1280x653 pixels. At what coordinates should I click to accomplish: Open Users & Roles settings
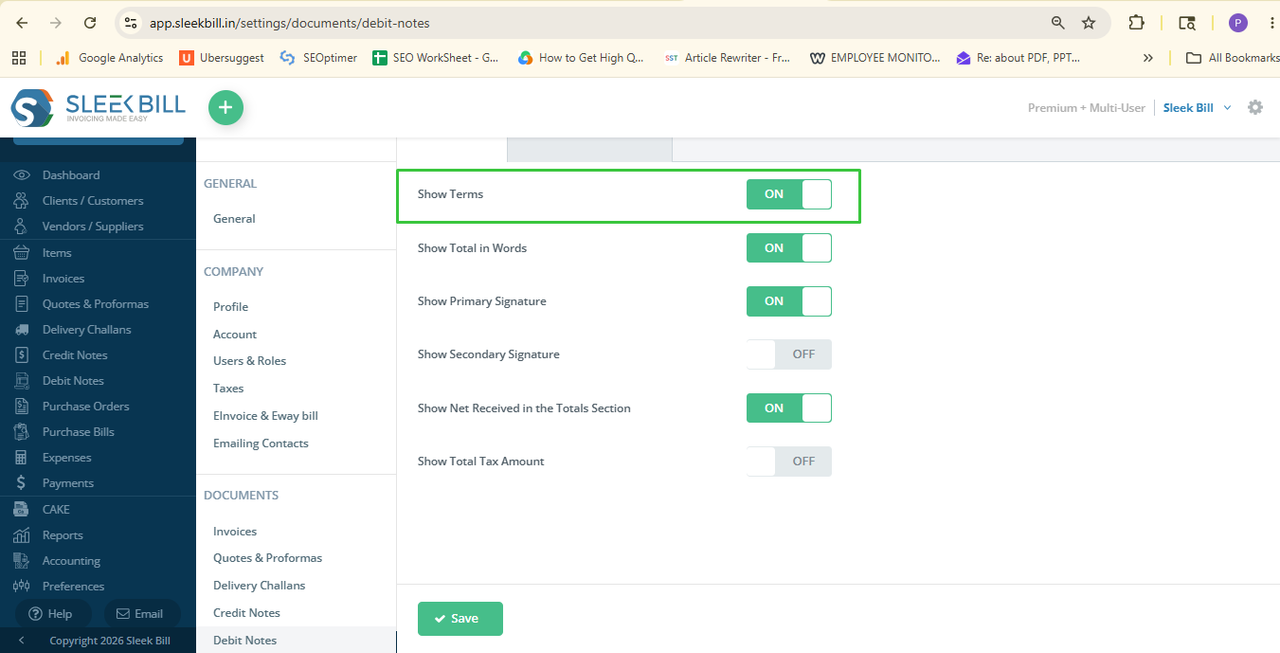point(250,361)
